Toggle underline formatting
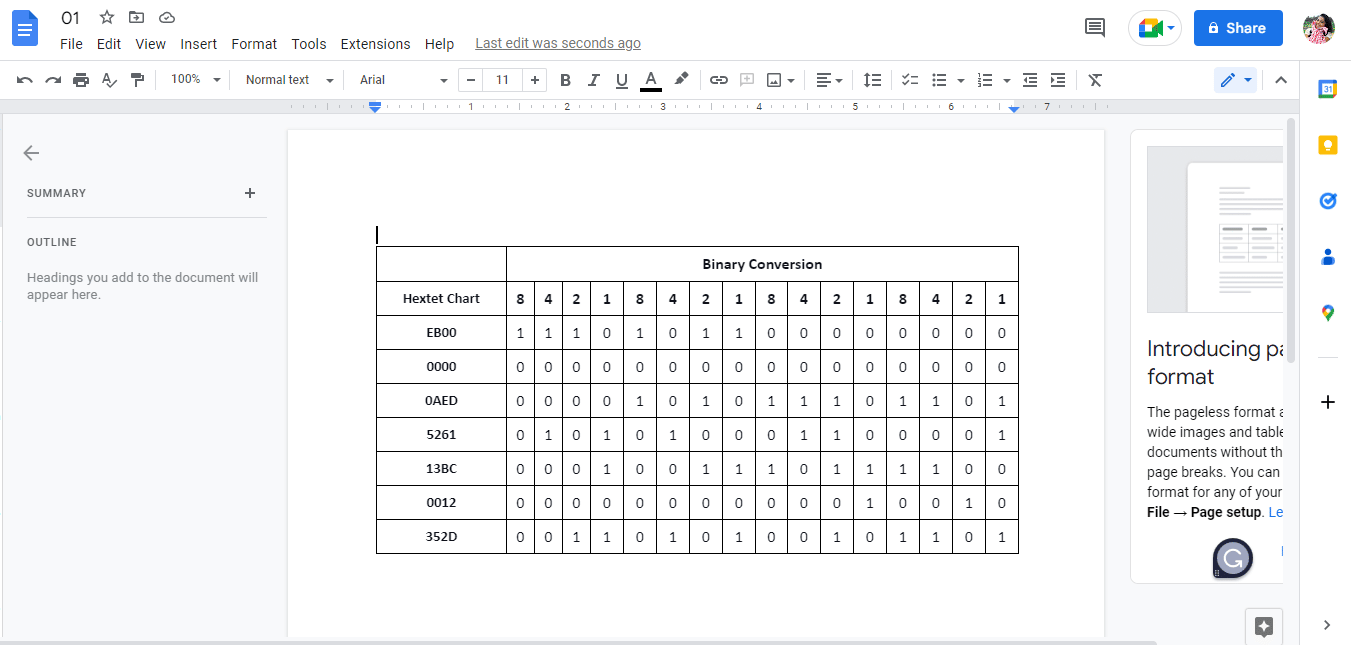1351x645 pixels. tap(621, 80)
